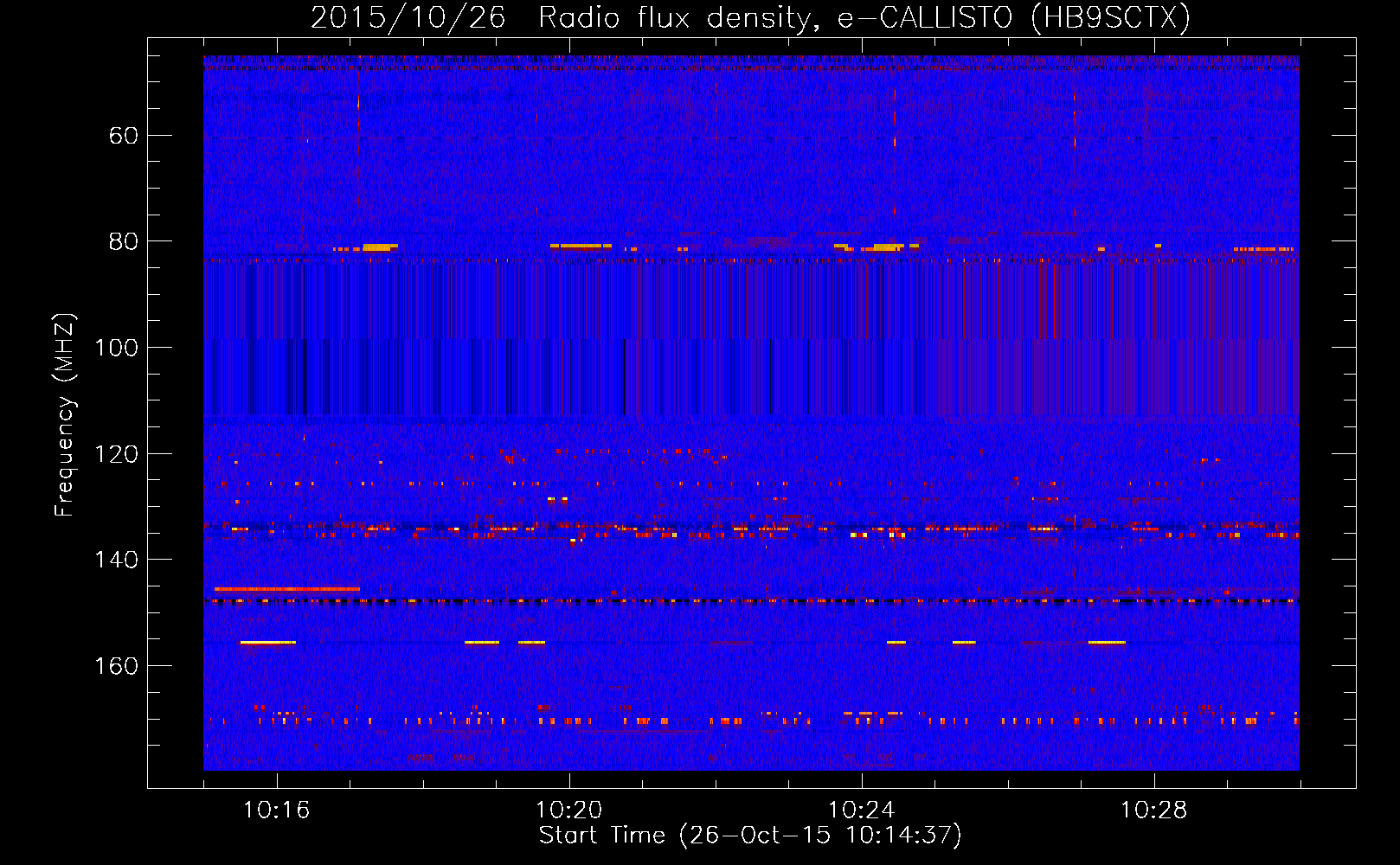Click the 60 frequency tick label
The image size is (1400, 865).
(x=124, y=136)
